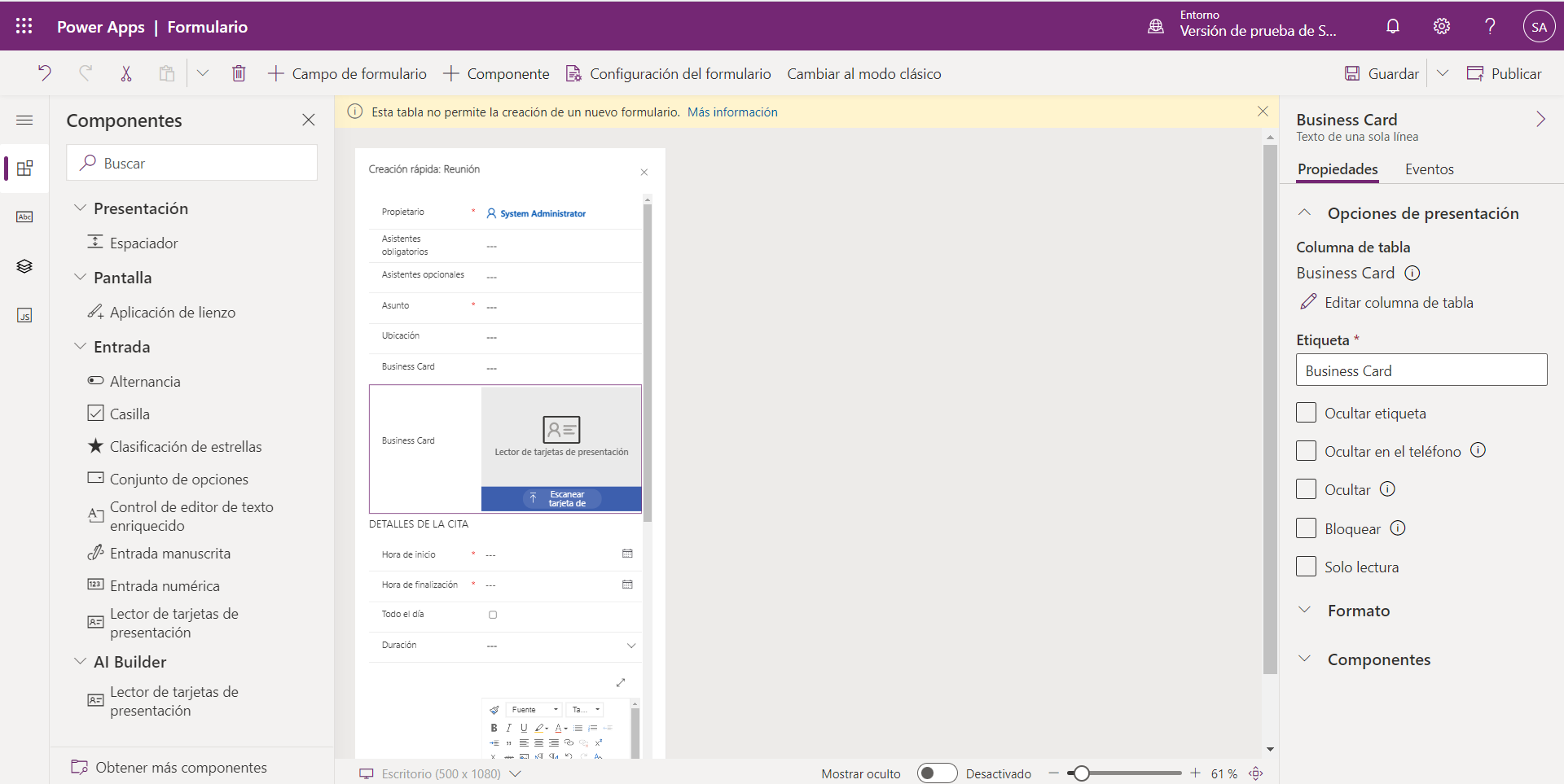Viewport: 1564px width, 784px height.
Task: Click the zoom out minus icon
Action: pos(1054,773)
